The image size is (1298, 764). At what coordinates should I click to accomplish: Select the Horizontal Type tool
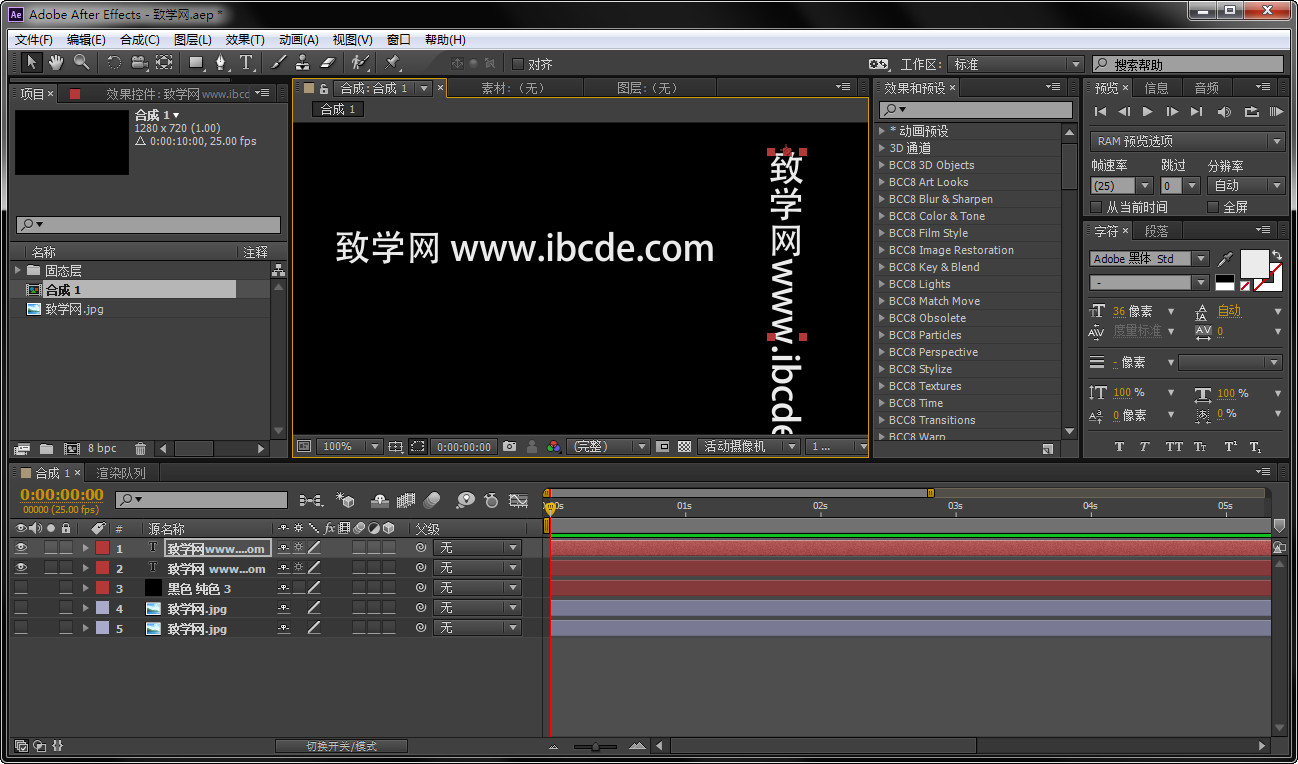click(x=246, y=63)
